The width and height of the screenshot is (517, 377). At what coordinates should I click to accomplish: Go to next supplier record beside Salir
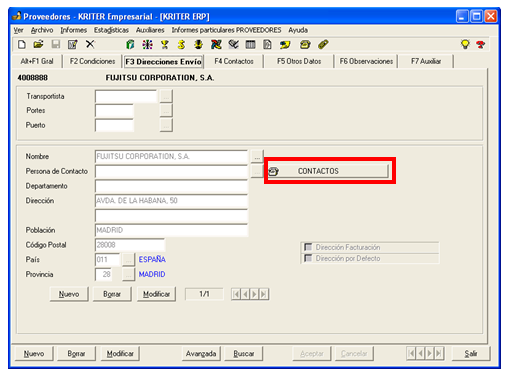(430, 353)
